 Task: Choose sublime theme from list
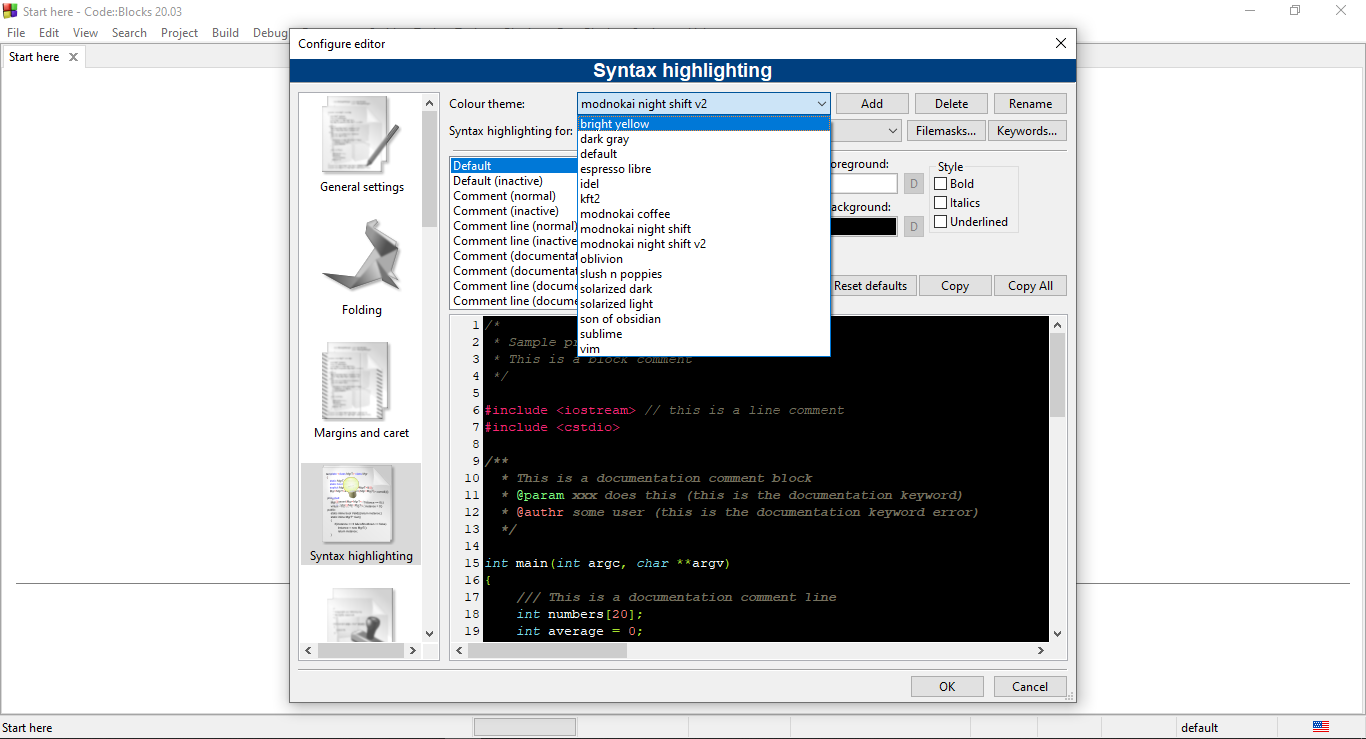[x=704, y=334]
